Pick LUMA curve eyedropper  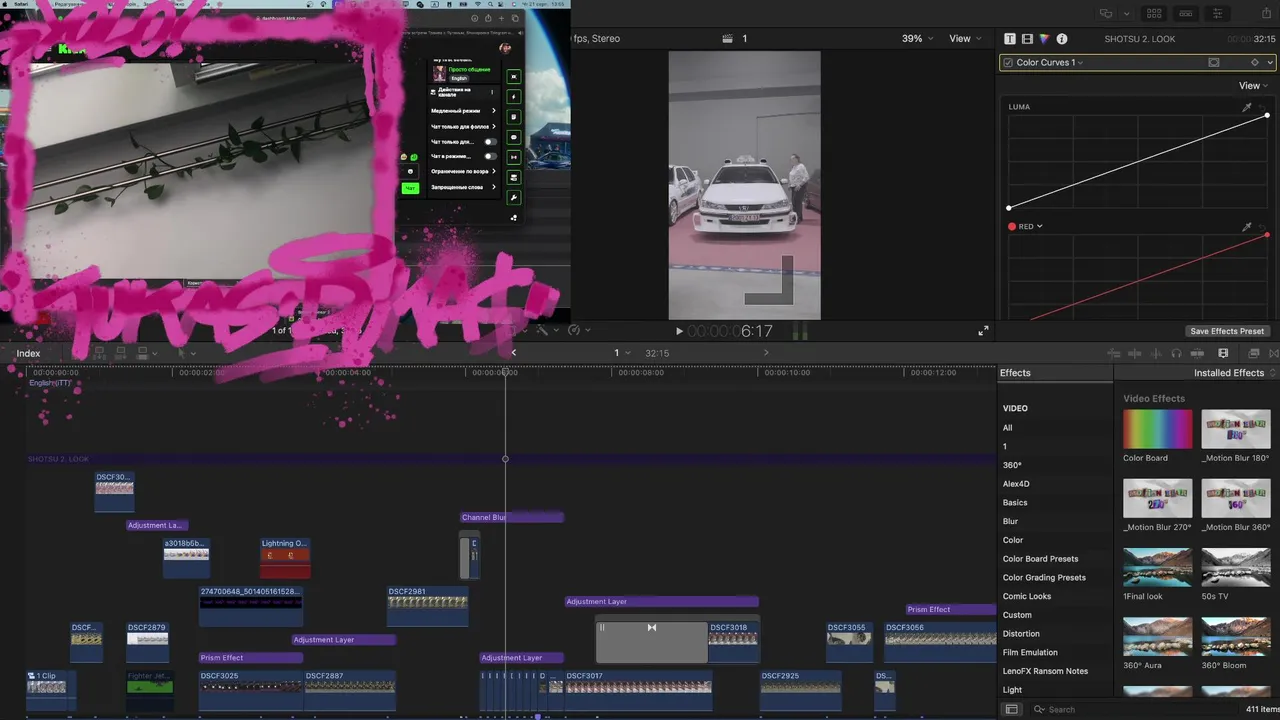pos(1247,107)
